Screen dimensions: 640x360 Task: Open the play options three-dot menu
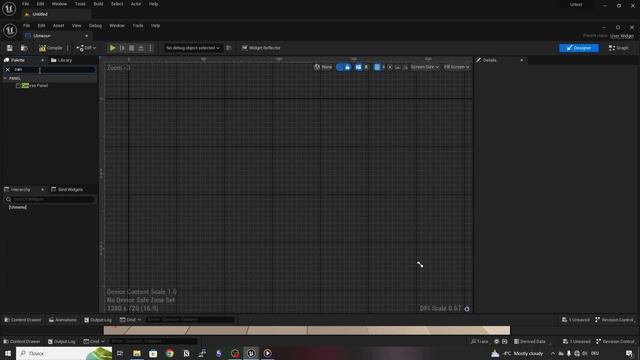coord(150,48)
